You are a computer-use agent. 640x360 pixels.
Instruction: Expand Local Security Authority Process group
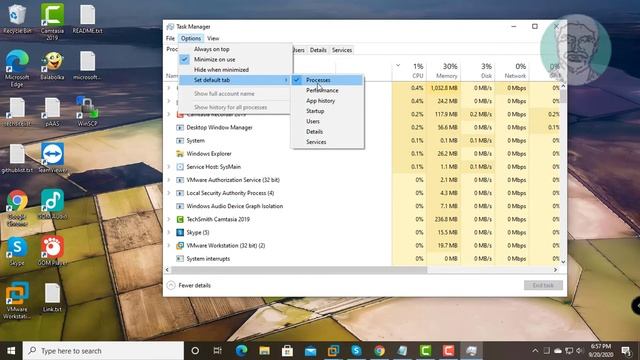[x=169, y=193]
